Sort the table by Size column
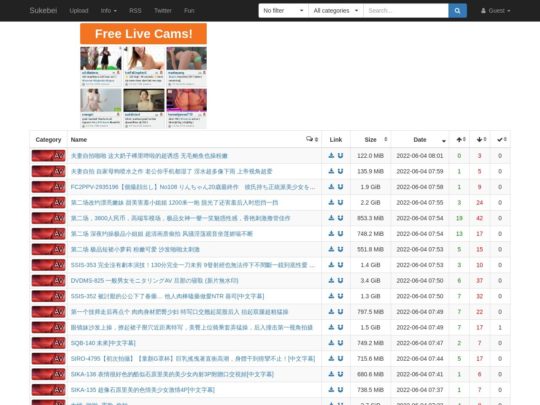Image resolution: width=540 pixels, height=405 pixels. [371, 139]
